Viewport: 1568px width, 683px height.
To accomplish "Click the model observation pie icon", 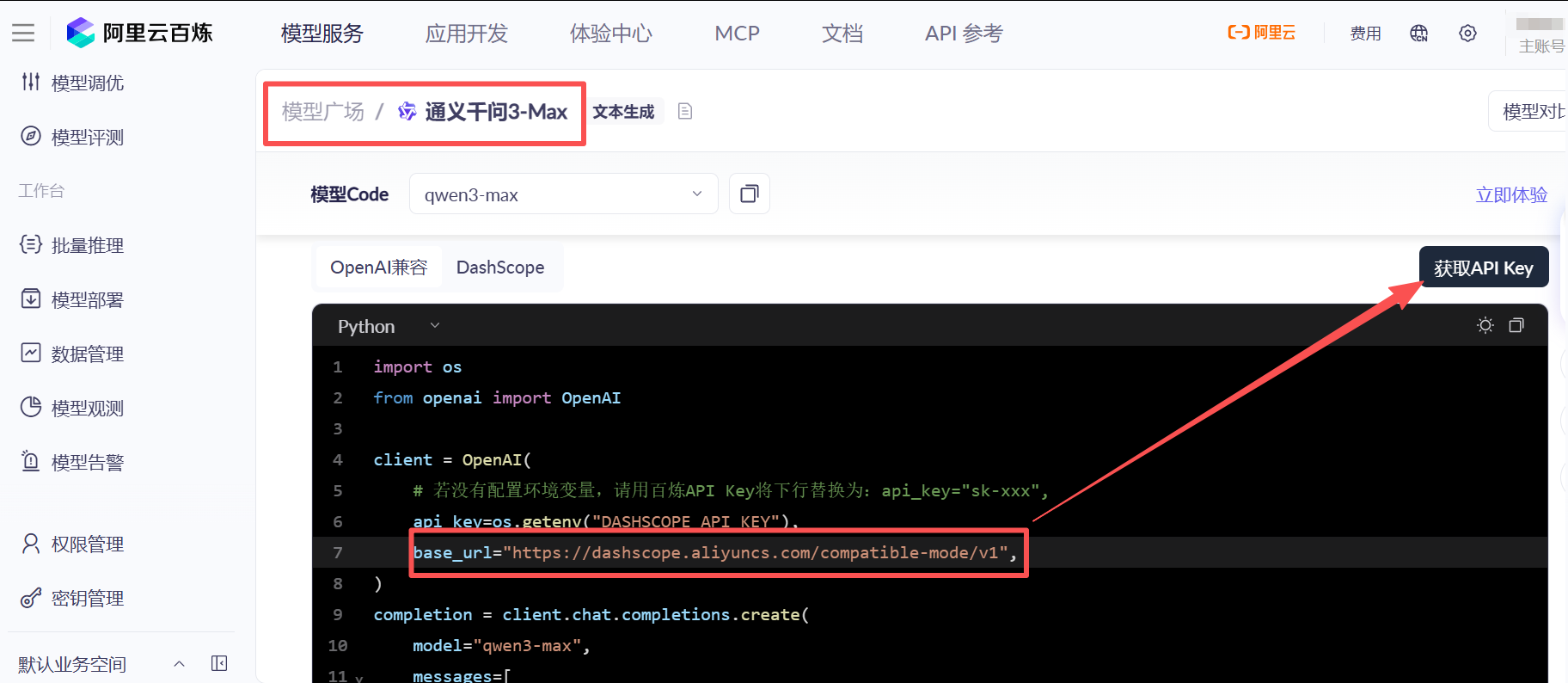I will (x=31, y=407).
